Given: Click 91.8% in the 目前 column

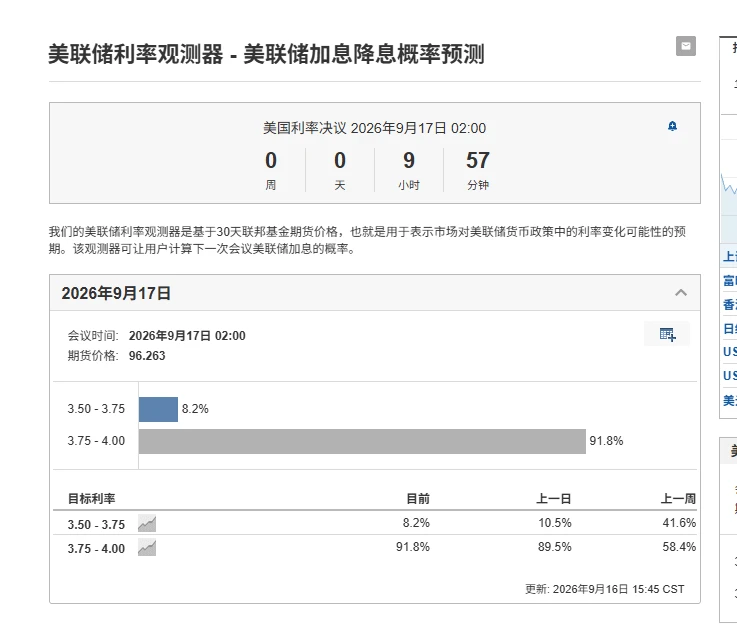Looking at the screenshot, I should [x=413, y=547].
